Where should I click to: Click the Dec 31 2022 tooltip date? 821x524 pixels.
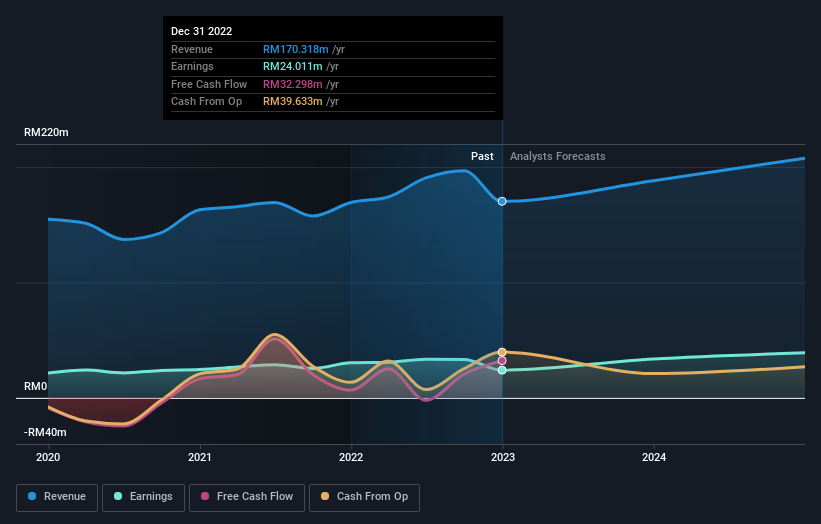tap(202, 31)
